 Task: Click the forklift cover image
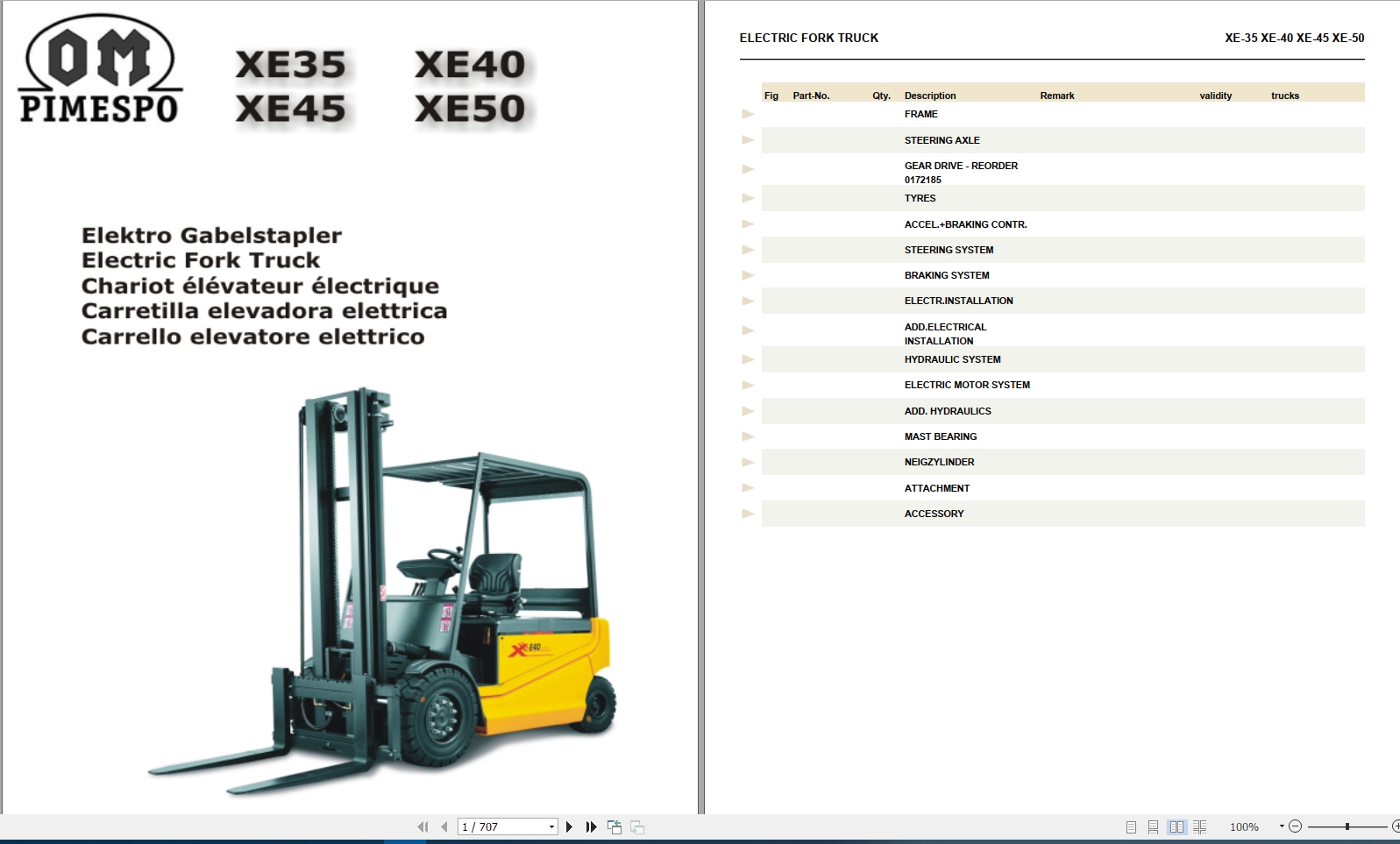coord(382,591)
